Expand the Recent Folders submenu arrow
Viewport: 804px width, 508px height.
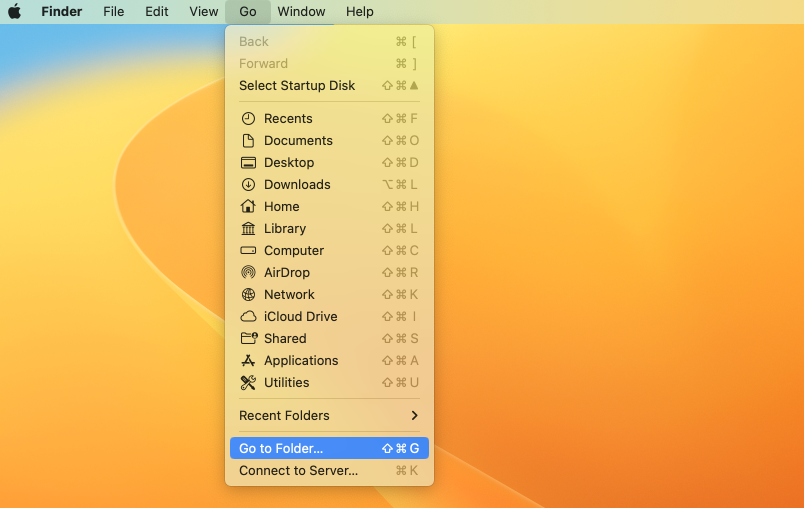414,415
